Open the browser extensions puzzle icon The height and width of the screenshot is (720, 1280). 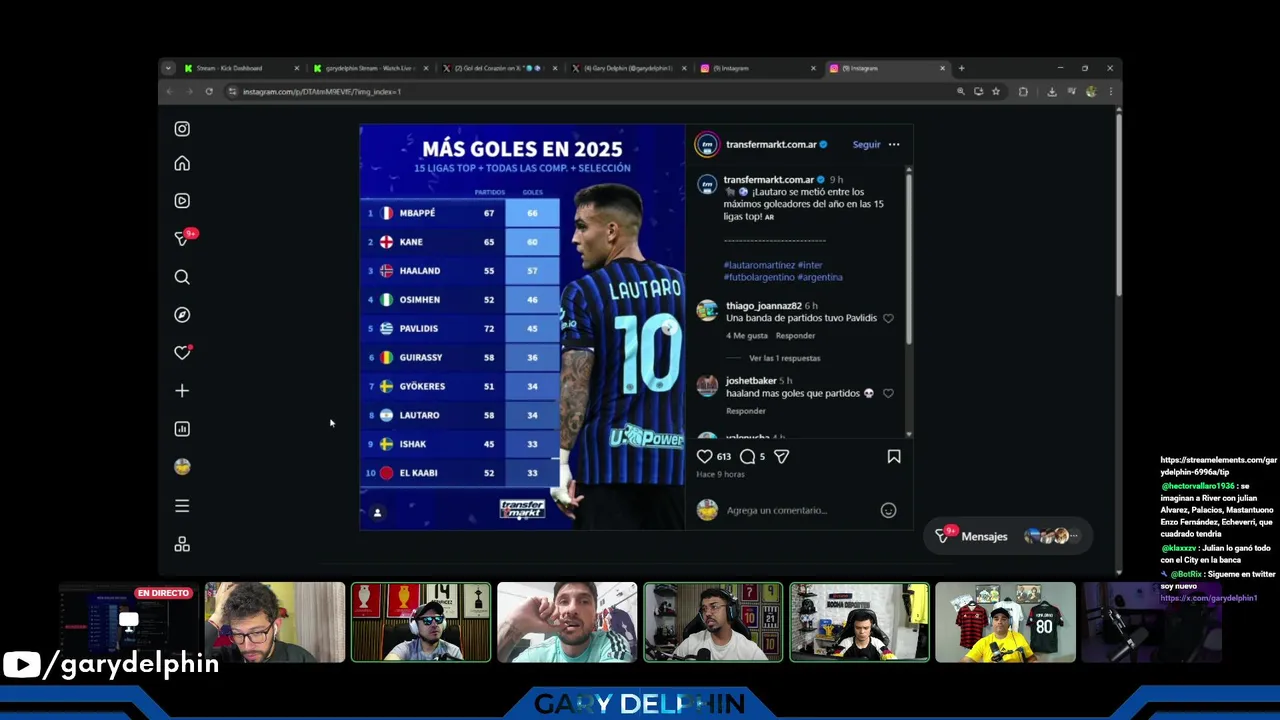[1023, 91]
